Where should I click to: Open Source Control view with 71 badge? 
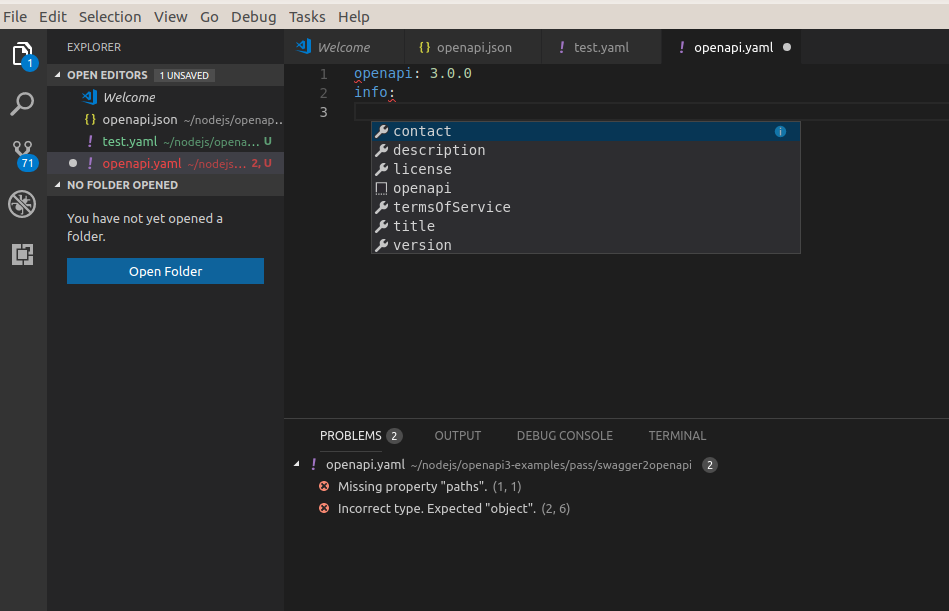click(24, 155)
